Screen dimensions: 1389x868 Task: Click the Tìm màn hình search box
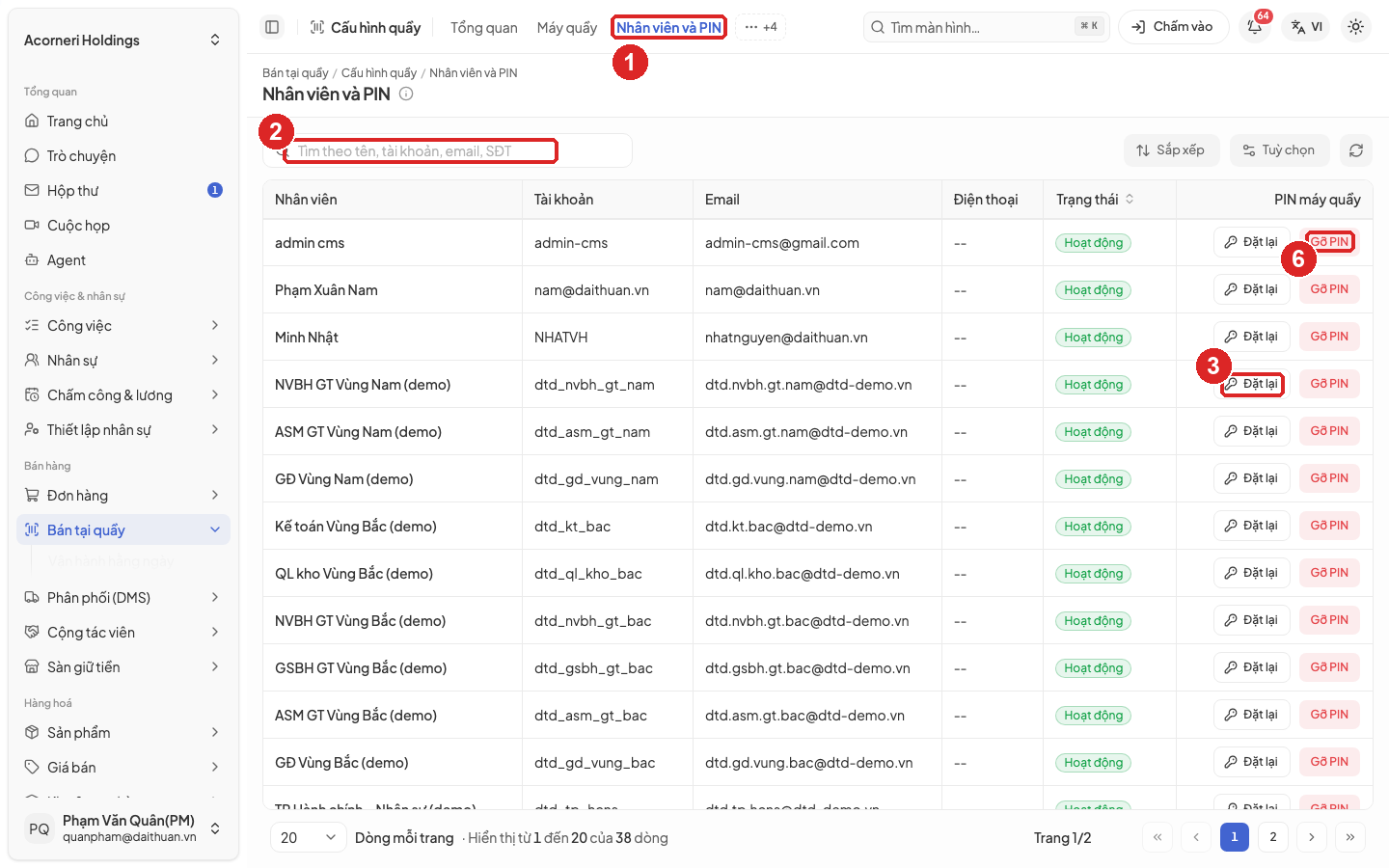point(986,27)
